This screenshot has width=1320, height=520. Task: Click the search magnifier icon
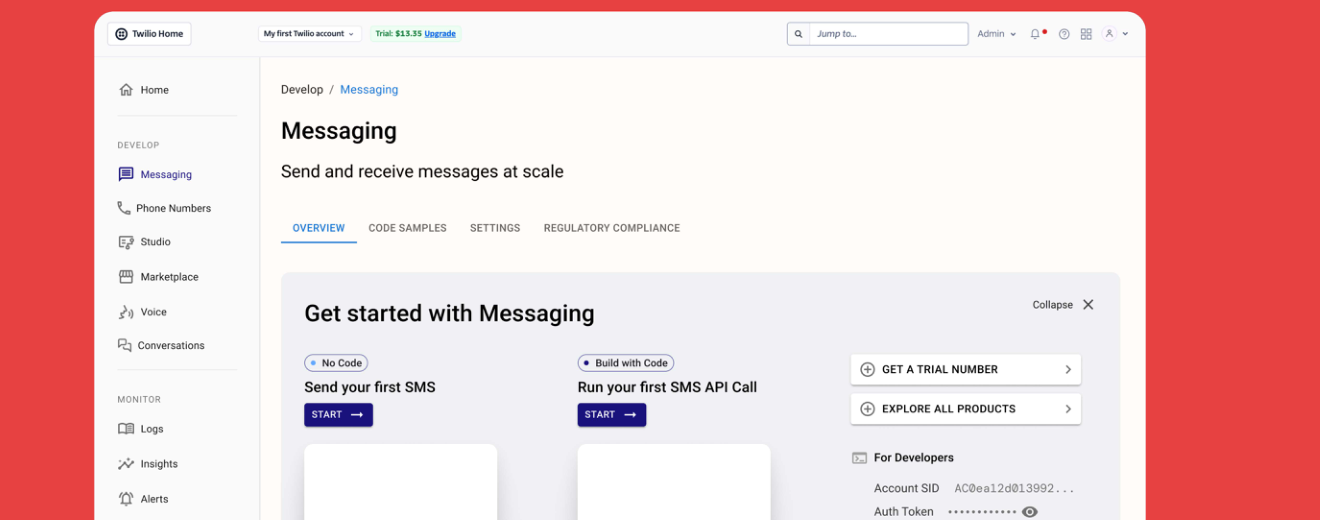coord(798,34)
